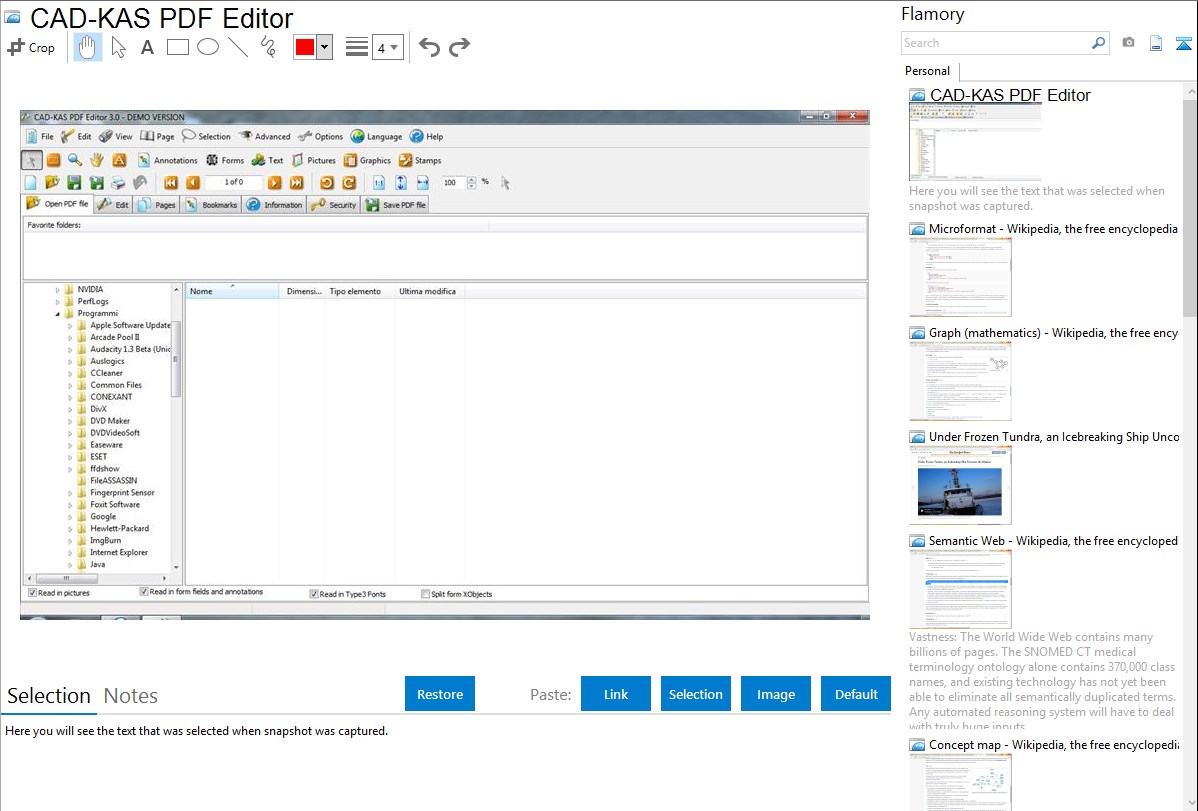Switch to the Bookmarks tab
This screenshot has width=1198, height=811.
tap(212, 205)
